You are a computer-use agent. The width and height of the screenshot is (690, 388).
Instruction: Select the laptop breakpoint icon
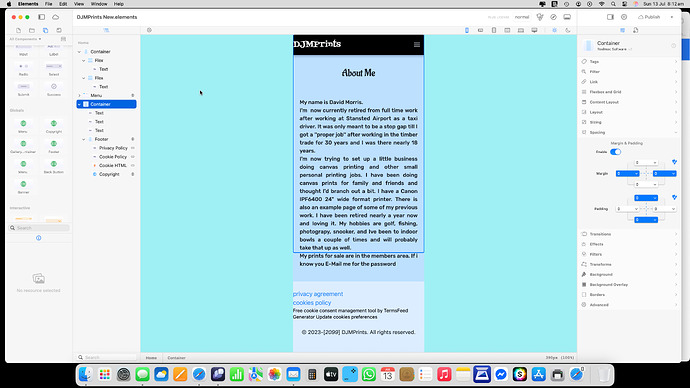(521, 30)
